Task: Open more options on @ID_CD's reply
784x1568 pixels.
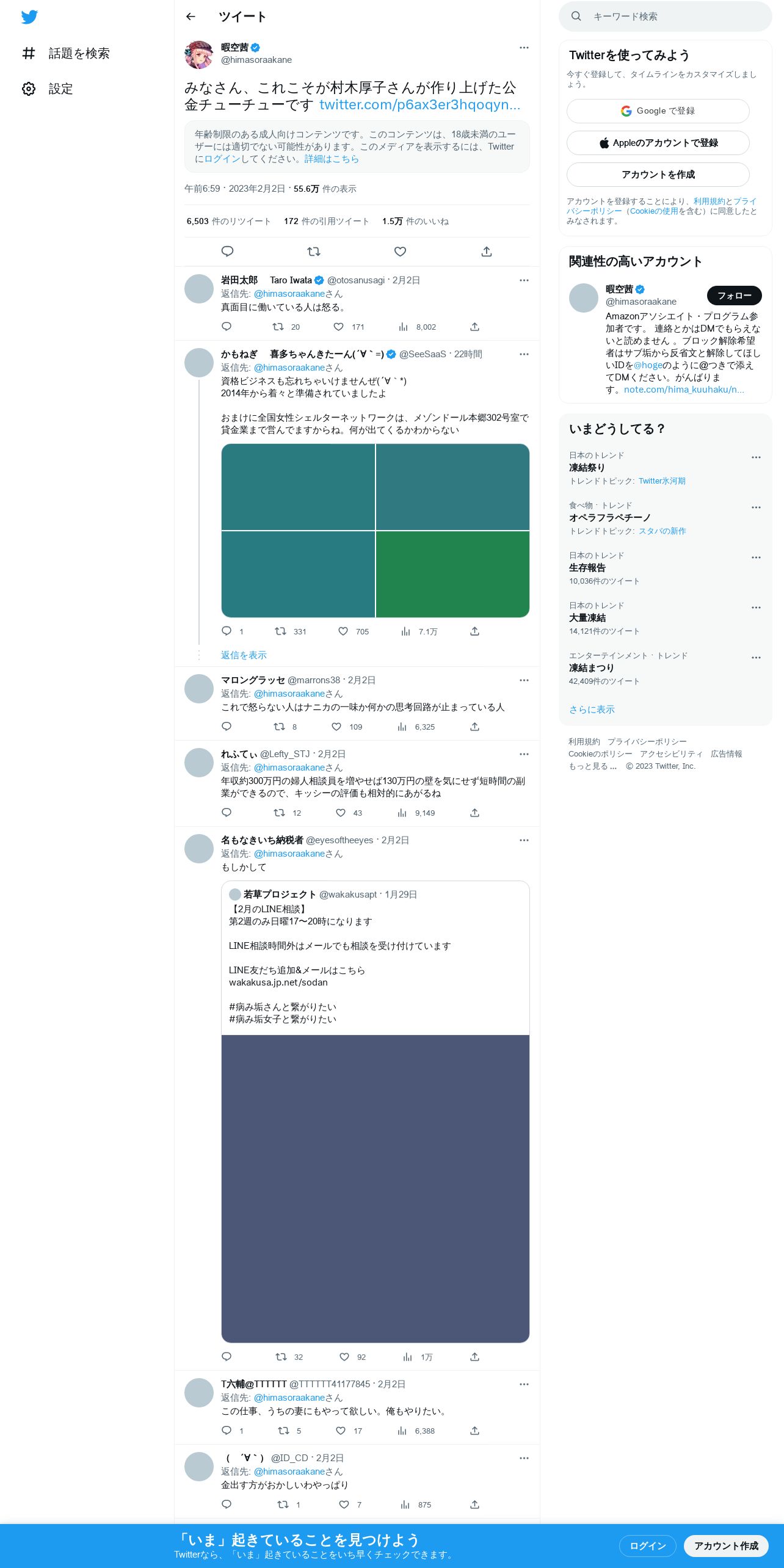Action: 524,1458
